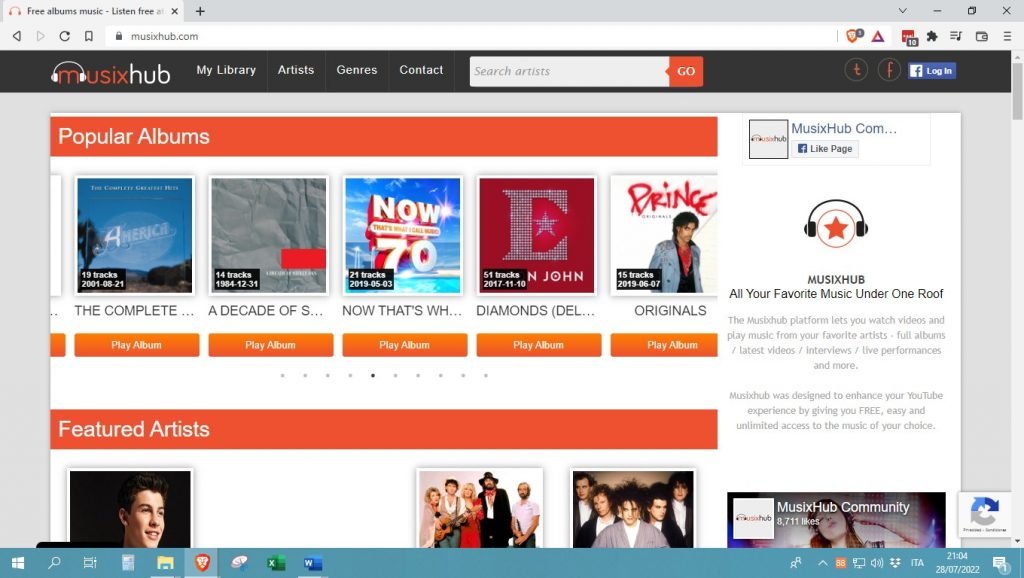
Task: Open the tab search dropdown arrow
Action: (903, 11)
